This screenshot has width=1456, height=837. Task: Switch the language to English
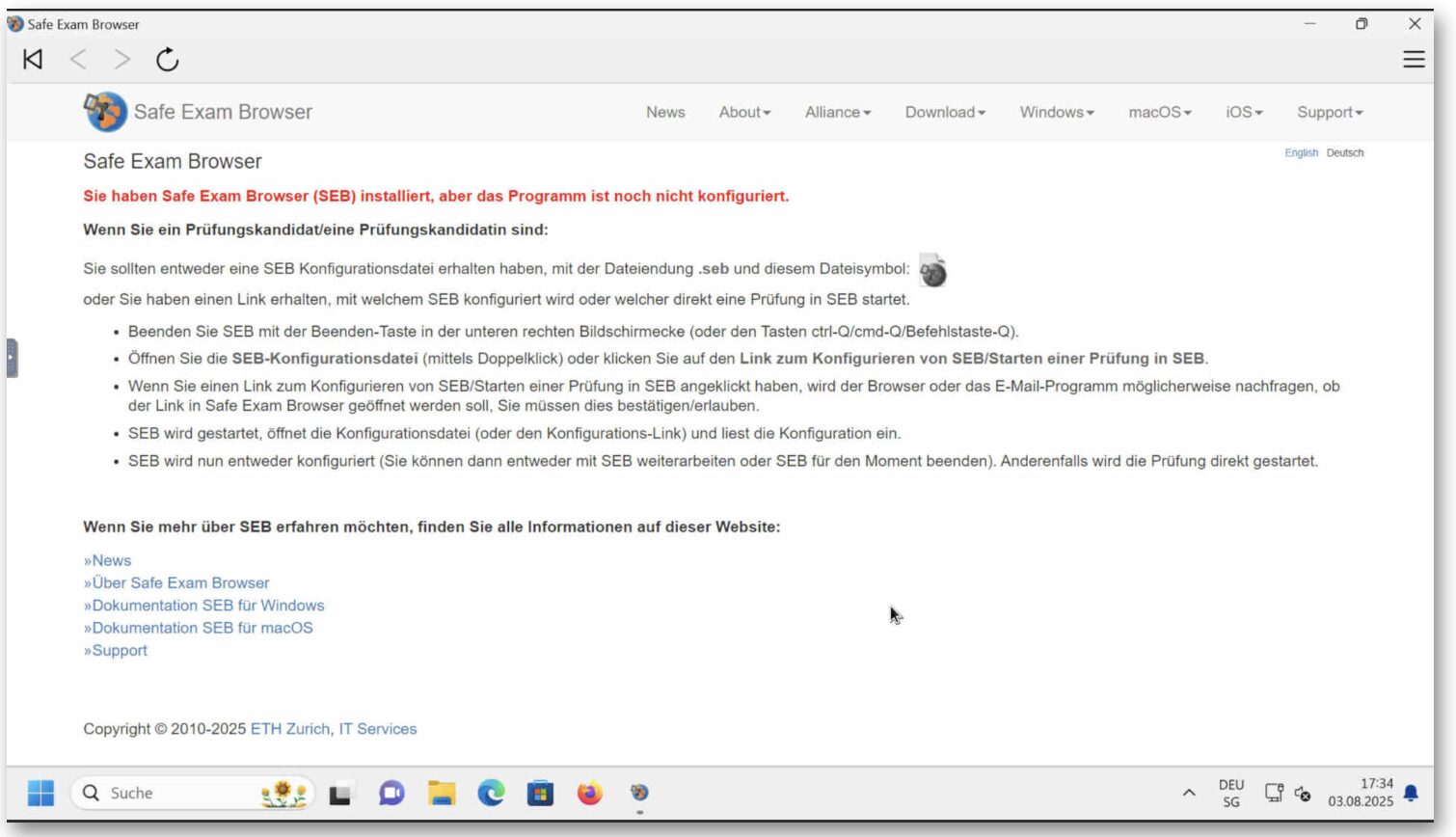tap(1301, 152)
